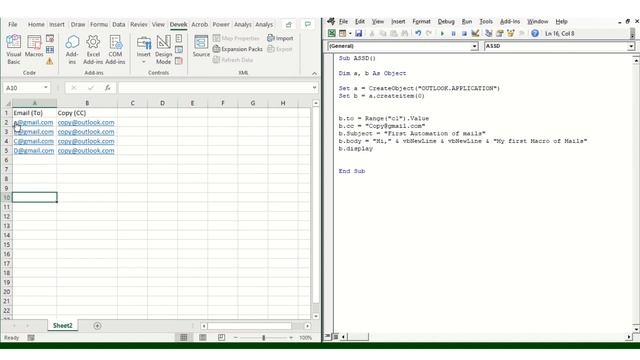Open the VBA Edit menu
Image resolution: width=640 pixels, height=360 pixels.
360,22
